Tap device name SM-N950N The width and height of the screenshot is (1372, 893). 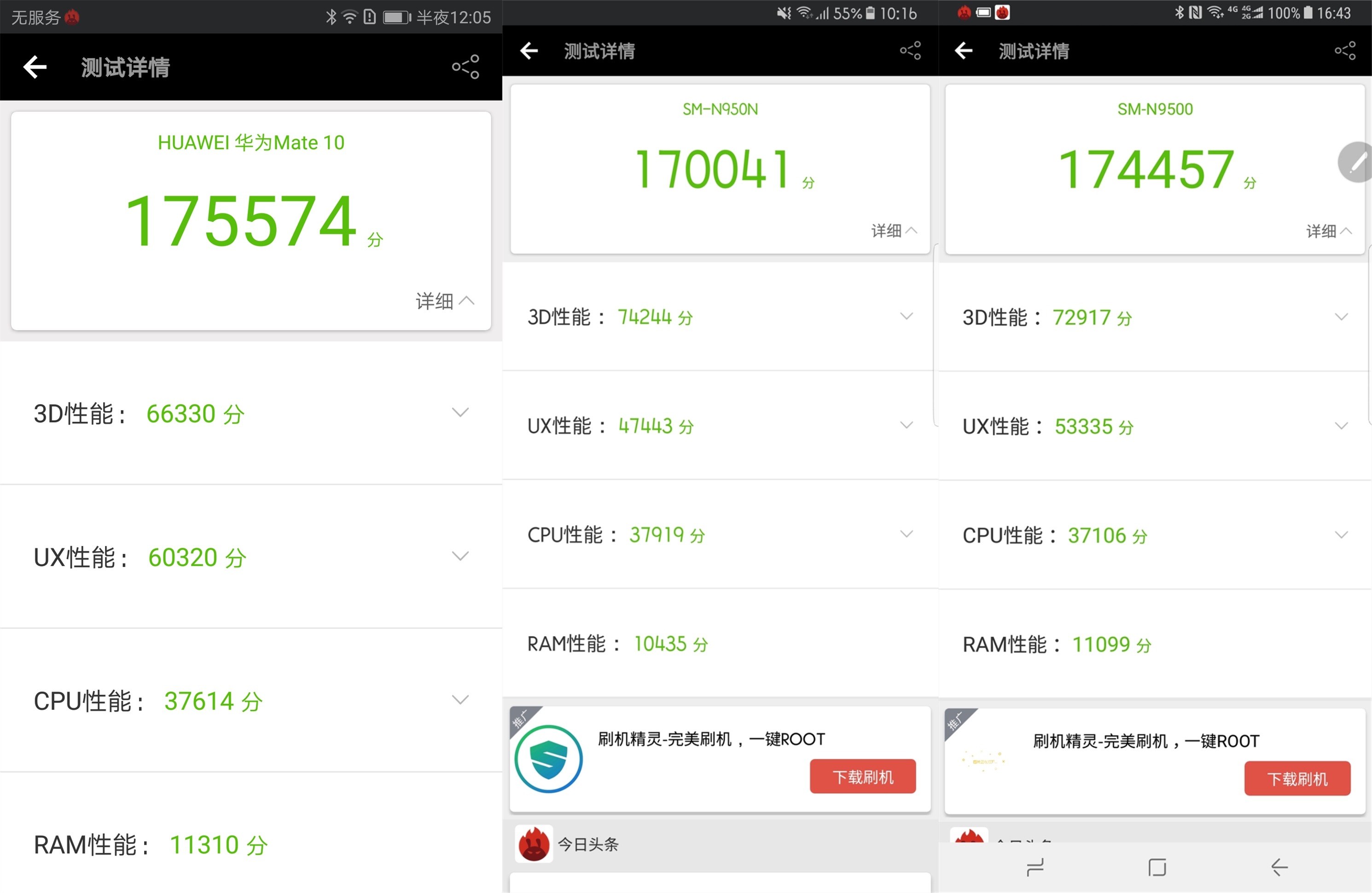(720, 109)
